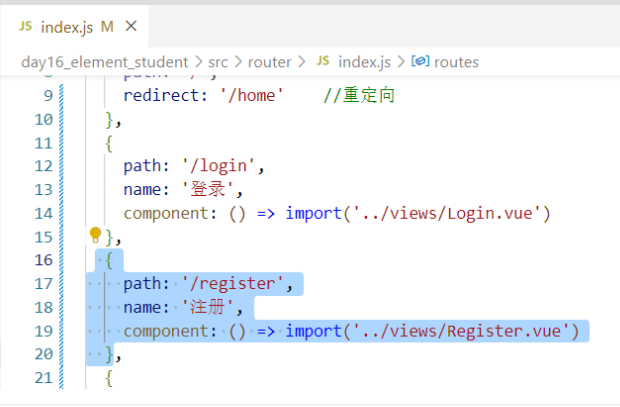The image size is (620, 407).
Task: Click '../views/Register.vue' import path
Action: [x=461, y=331]
